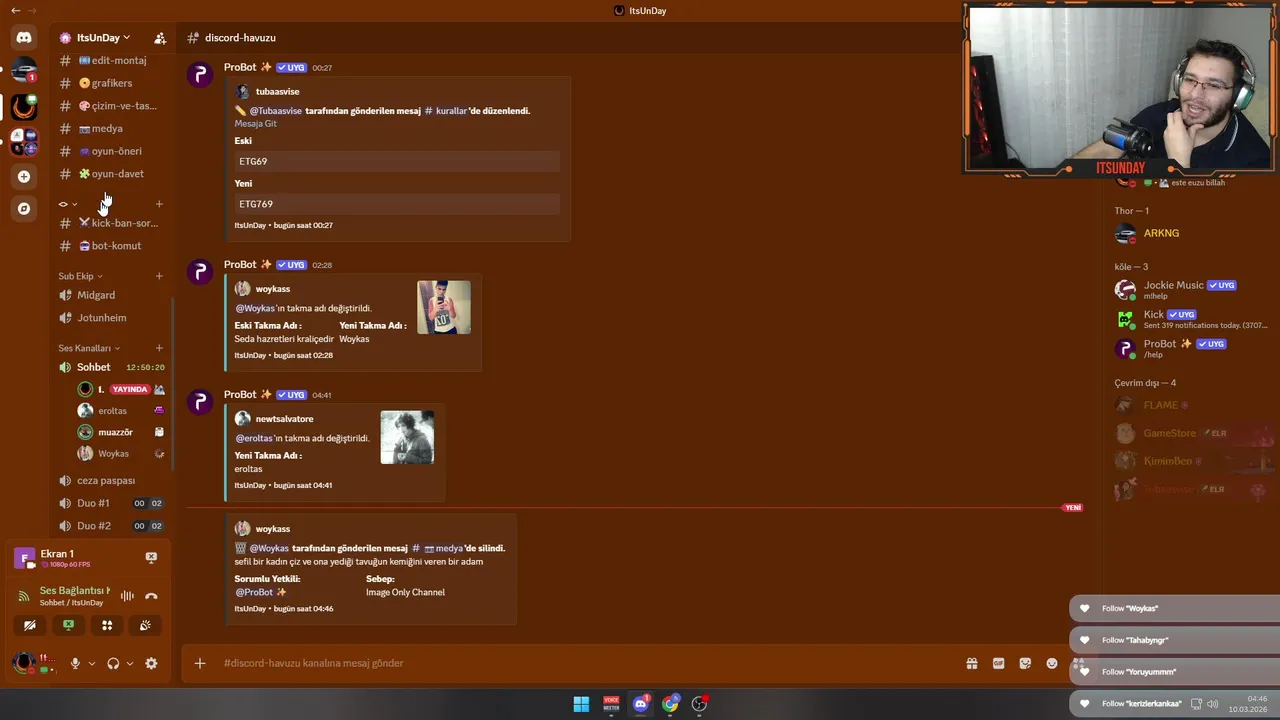Stop streaming Ekran 1 icon
The height and width of the screenshot is (720, 1280).
tap(151, 557)
